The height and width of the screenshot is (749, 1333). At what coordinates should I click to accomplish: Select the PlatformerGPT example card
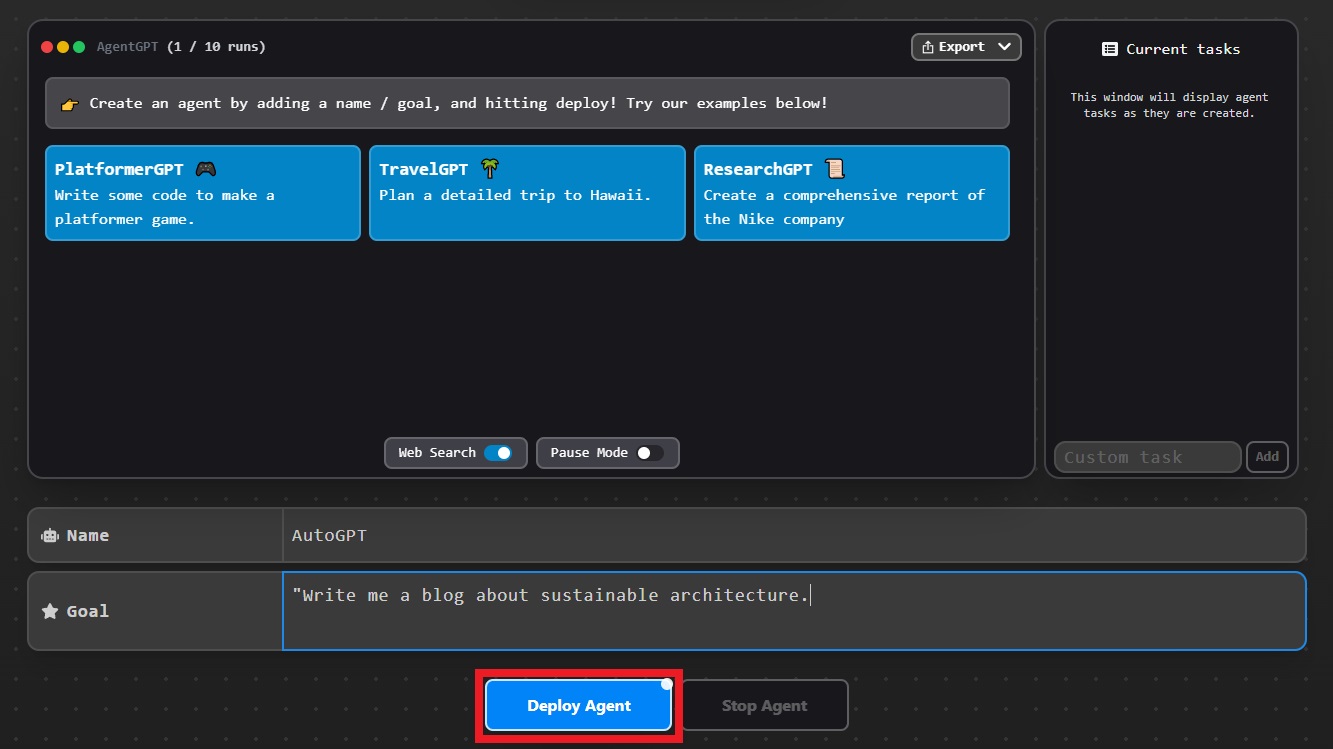pos(203,193)
